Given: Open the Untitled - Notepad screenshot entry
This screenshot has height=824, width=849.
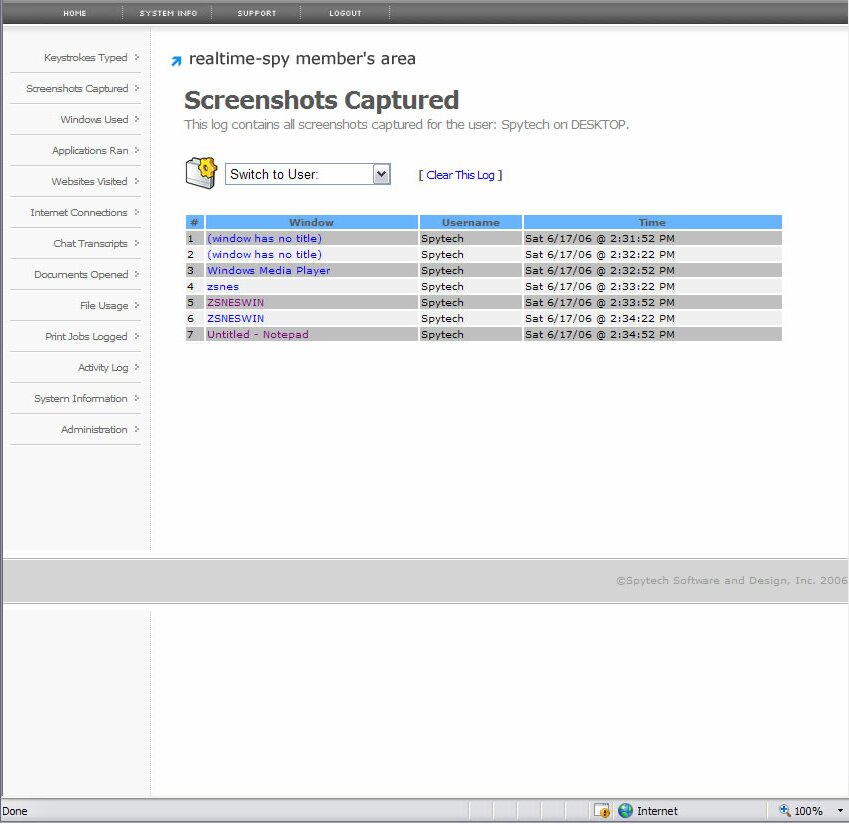Looking at the screenshot, I should (x=257, y=335).
